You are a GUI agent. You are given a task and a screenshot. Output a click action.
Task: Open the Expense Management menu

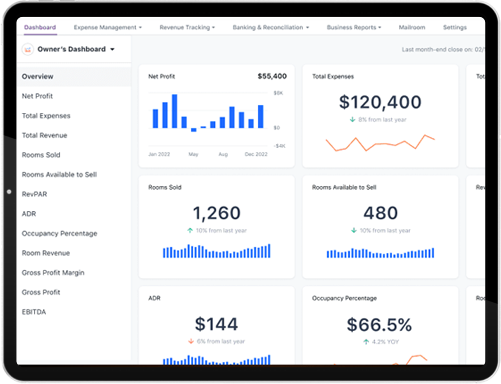[x=108, y=27]
